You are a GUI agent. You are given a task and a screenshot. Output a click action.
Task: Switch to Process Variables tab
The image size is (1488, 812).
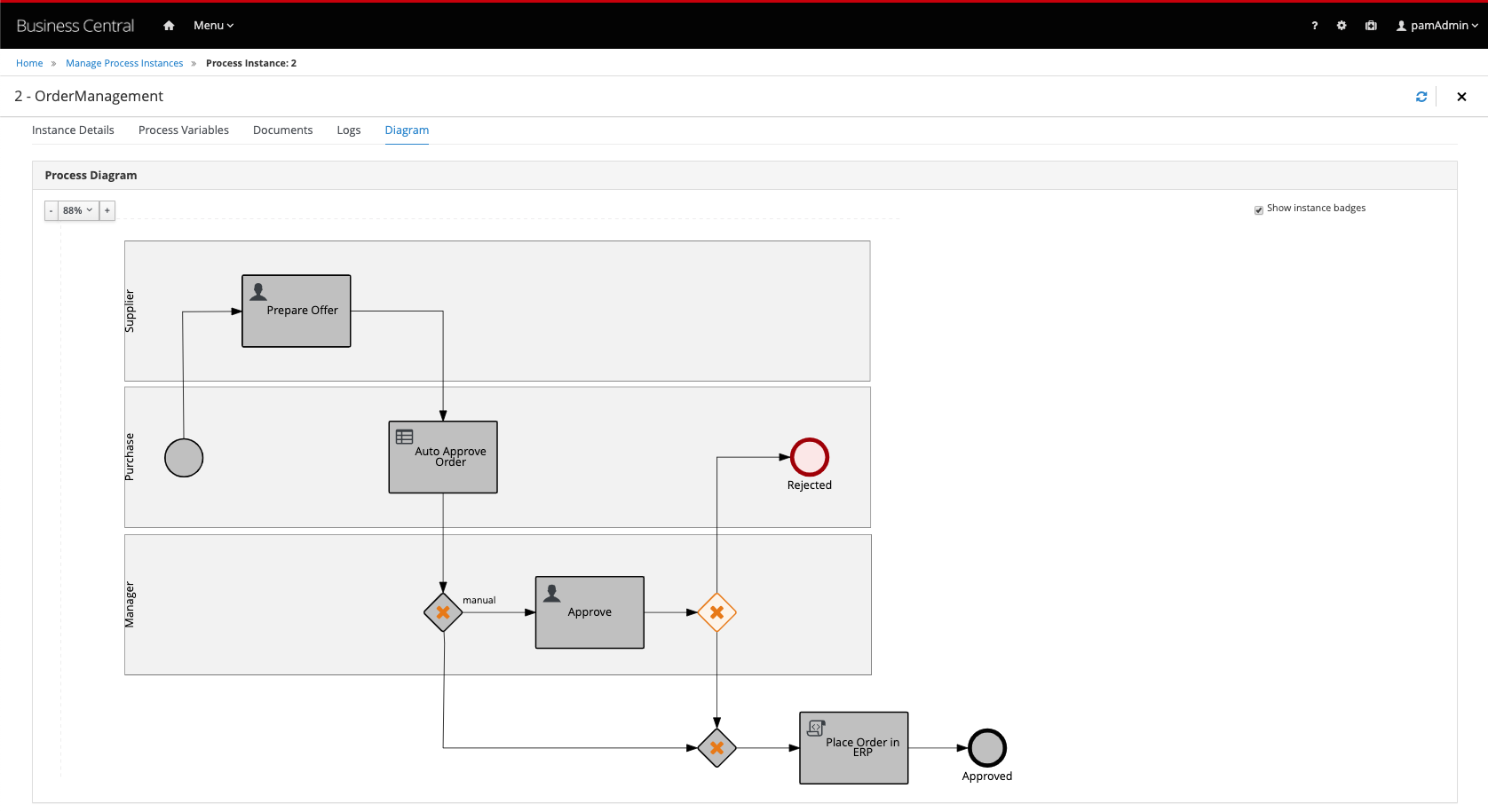pyautogui.click(x=184, y=130)
